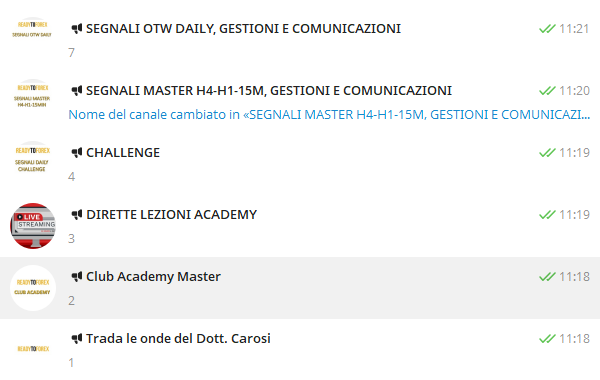This screenshot has height=380, width=600.
Task: Select the Club Academy Master chat
Action: [x=300, y=288]
